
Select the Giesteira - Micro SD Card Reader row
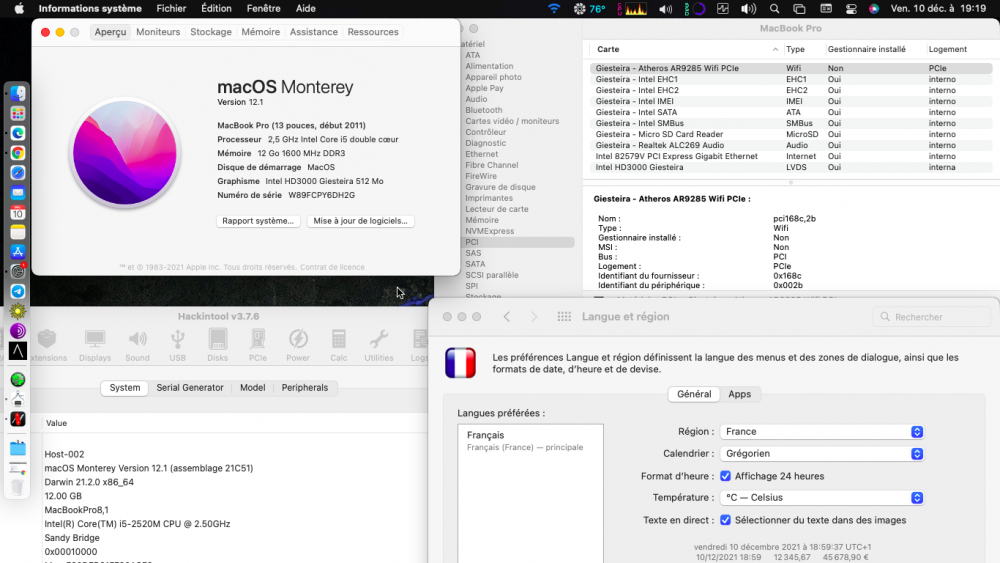click(791, 135)
